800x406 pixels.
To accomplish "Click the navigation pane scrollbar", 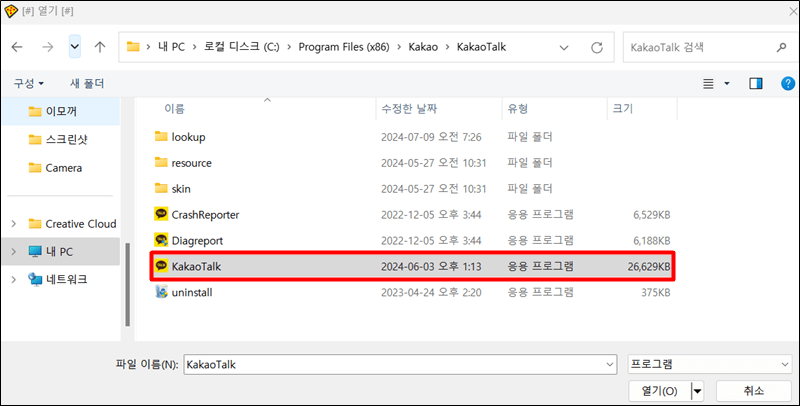I will click(127, 285).
